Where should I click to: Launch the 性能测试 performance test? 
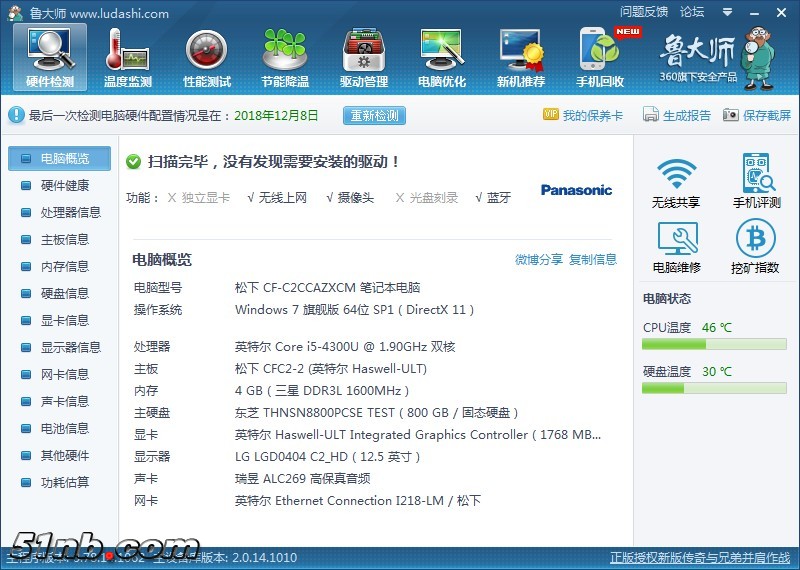pos(206,57)
